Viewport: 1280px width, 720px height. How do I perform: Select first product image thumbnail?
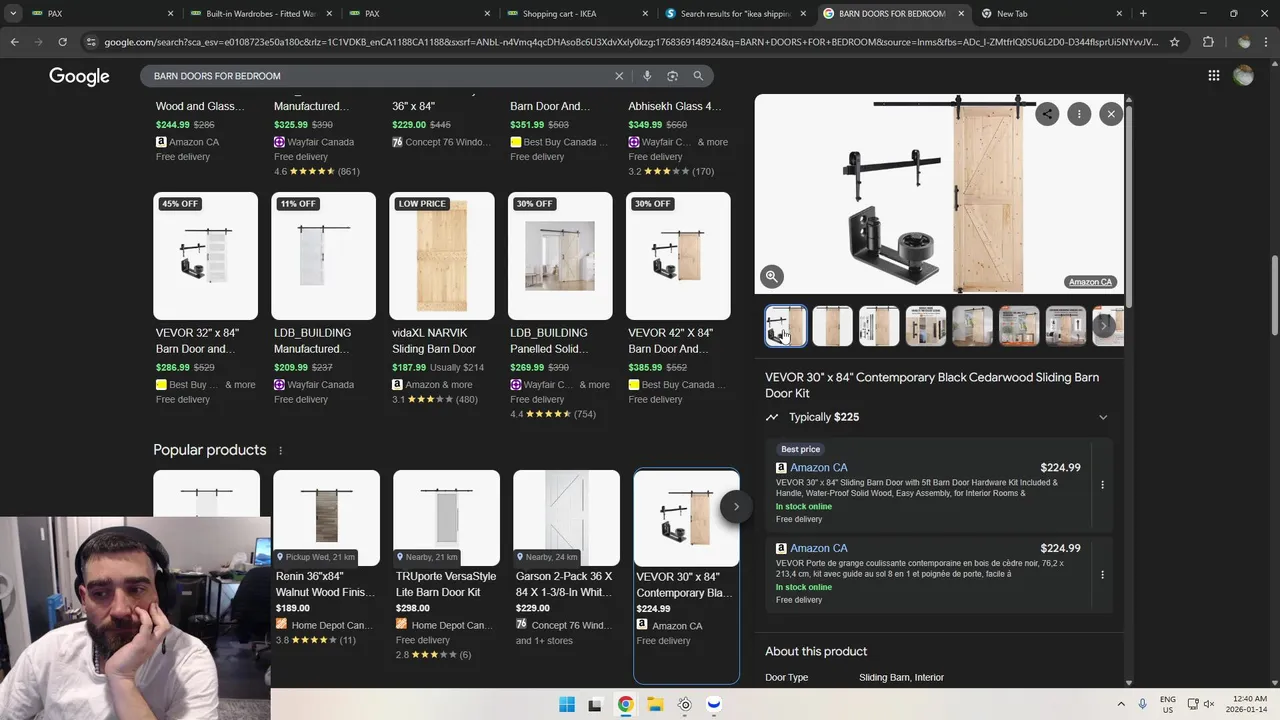pyautogui.click(x=786, y=326)
